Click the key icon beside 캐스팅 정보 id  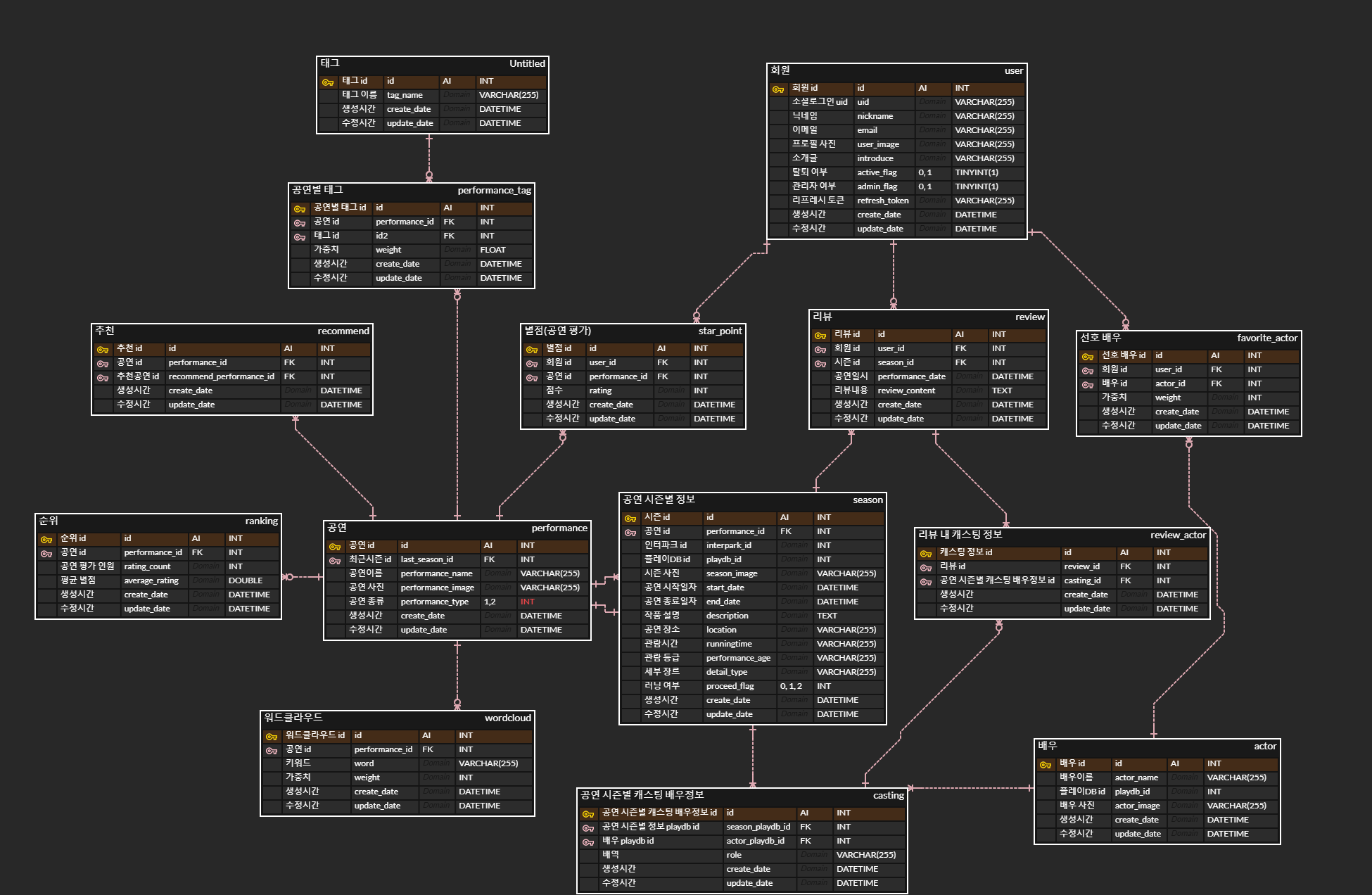[x=926, y=554]
